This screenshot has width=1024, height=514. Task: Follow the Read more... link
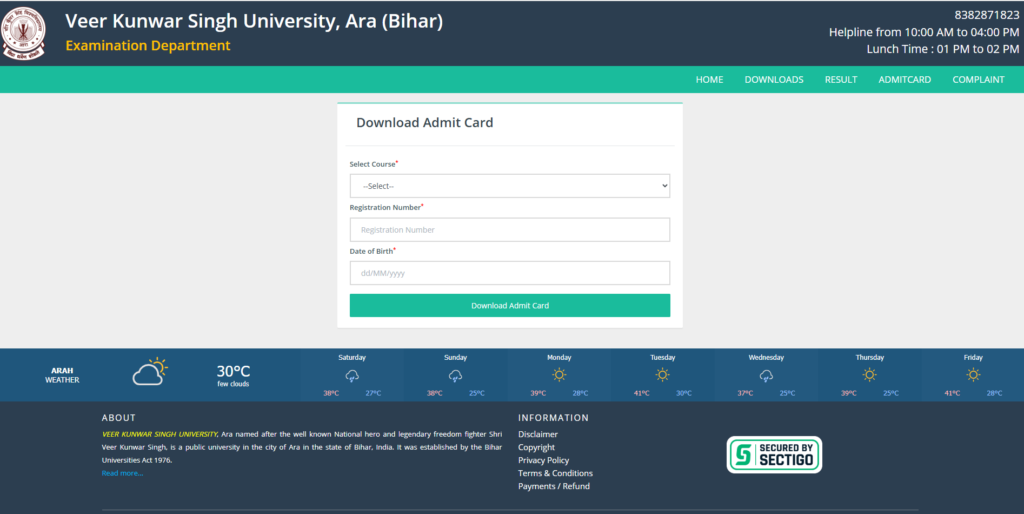(122, 474)
